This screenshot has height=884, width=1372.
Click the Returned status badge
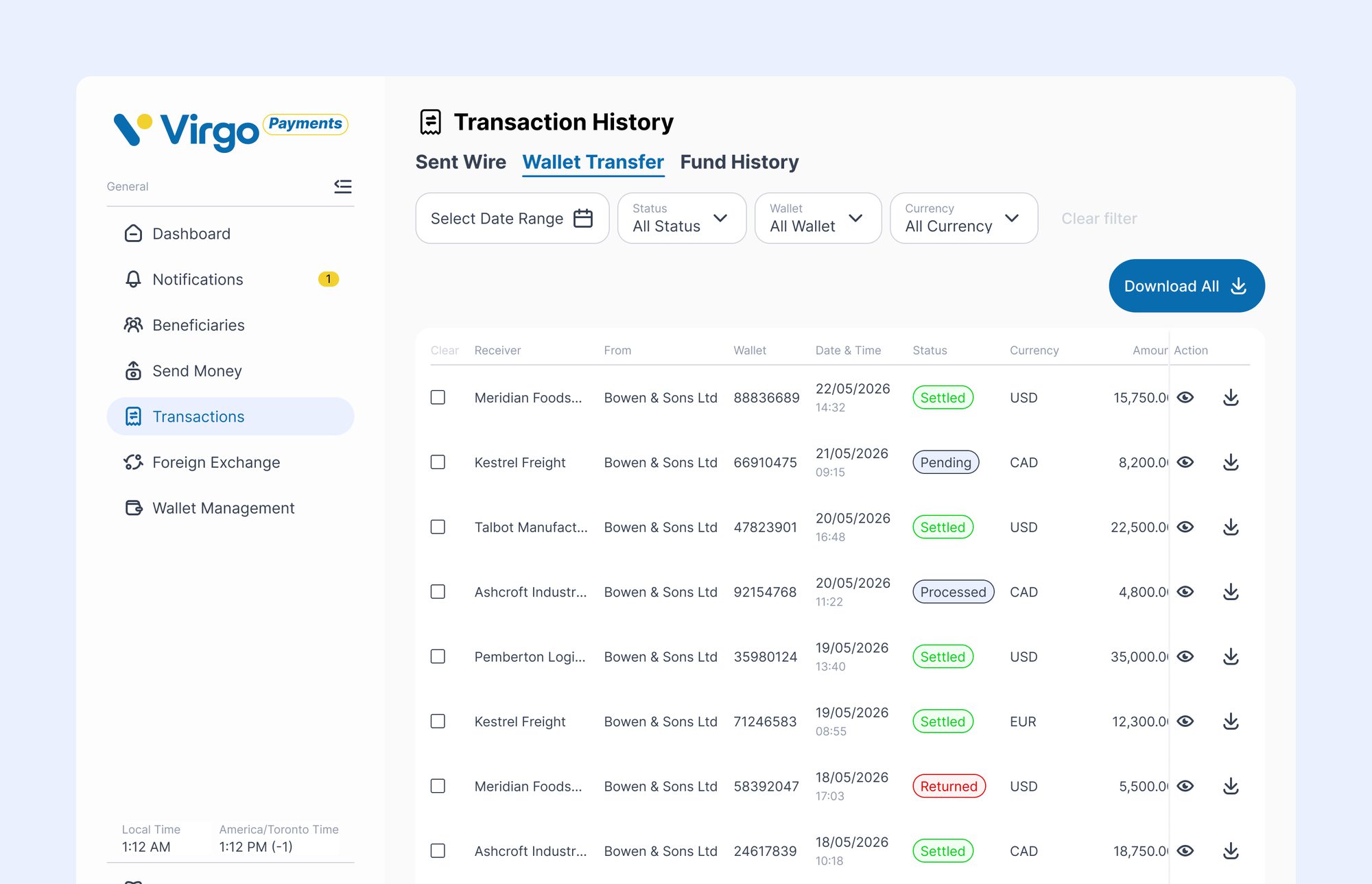click(x=949, y=786)
